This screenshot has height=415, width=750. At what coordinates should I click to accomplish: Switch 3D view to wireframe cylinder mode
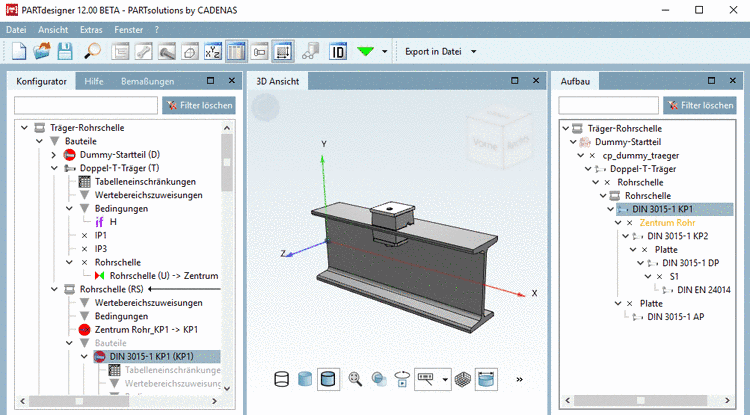(282, 379)
